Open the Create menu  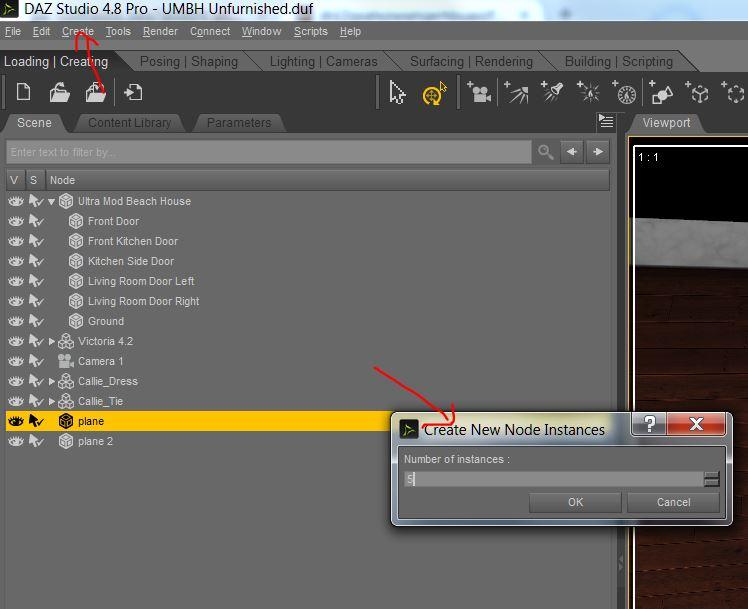click(78, 31)
